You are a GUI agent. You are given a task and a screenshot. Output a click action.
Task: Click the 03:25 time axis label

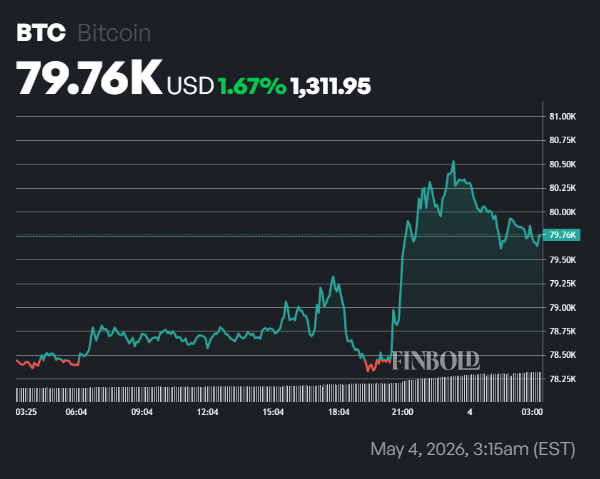26,412
